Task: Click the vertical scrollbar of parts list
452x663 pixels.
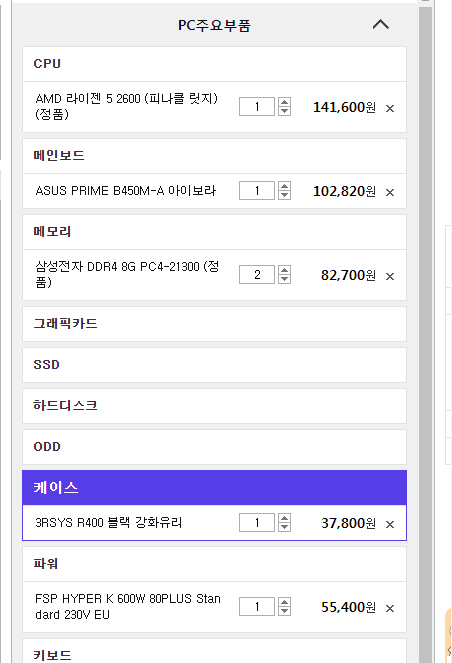Action: tap(425, 332)
